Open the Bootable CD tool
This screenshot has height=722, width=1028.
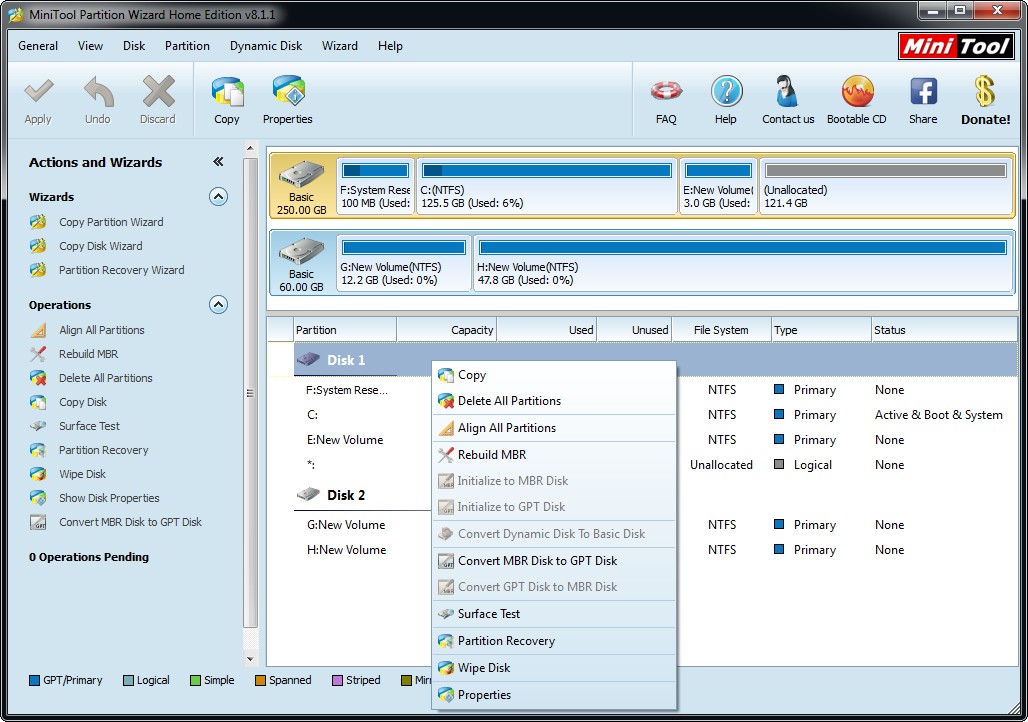coord(857,100)
